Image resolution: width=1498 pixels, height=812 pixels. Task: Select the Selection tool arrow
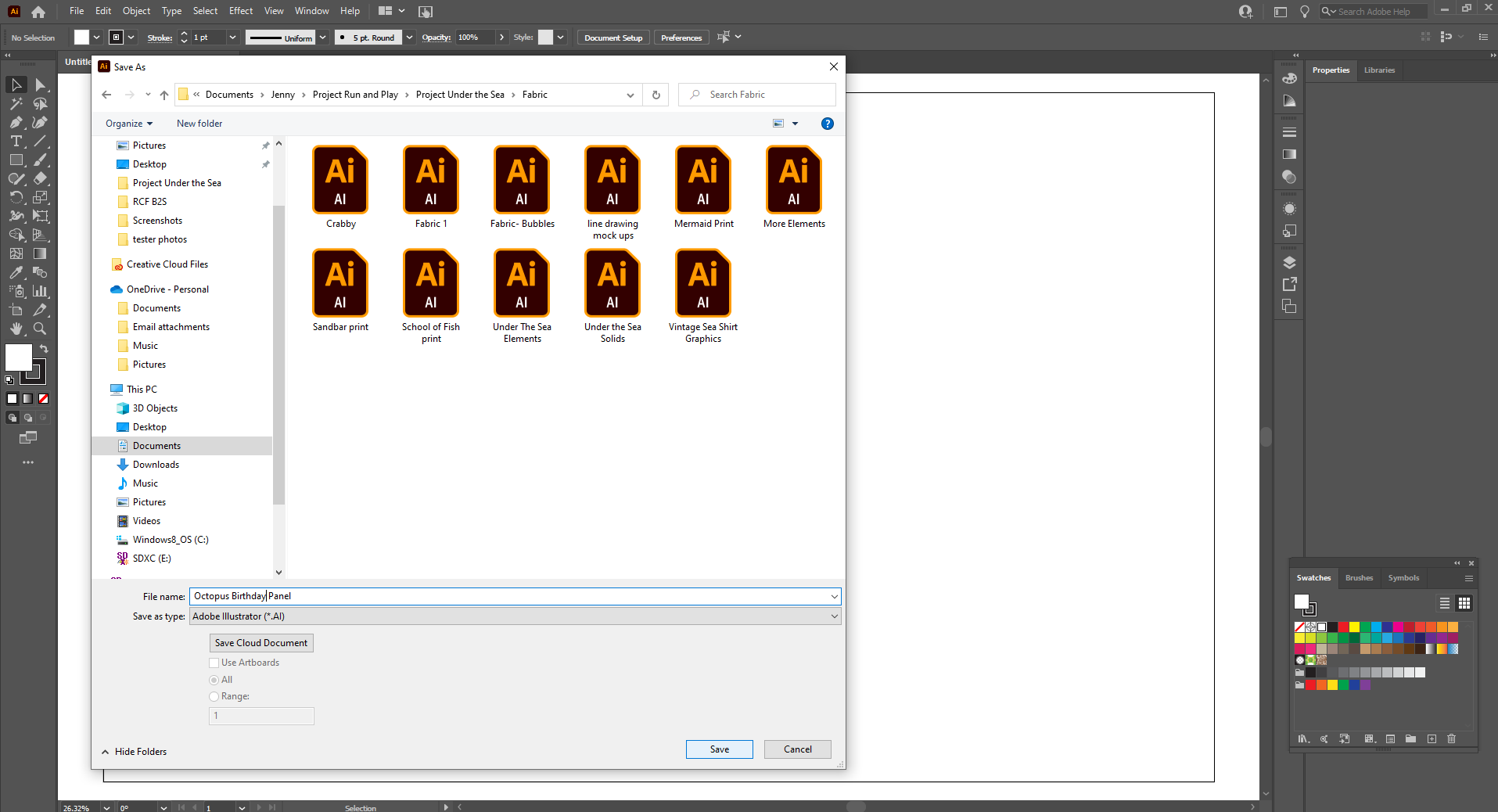coord(16,84)
